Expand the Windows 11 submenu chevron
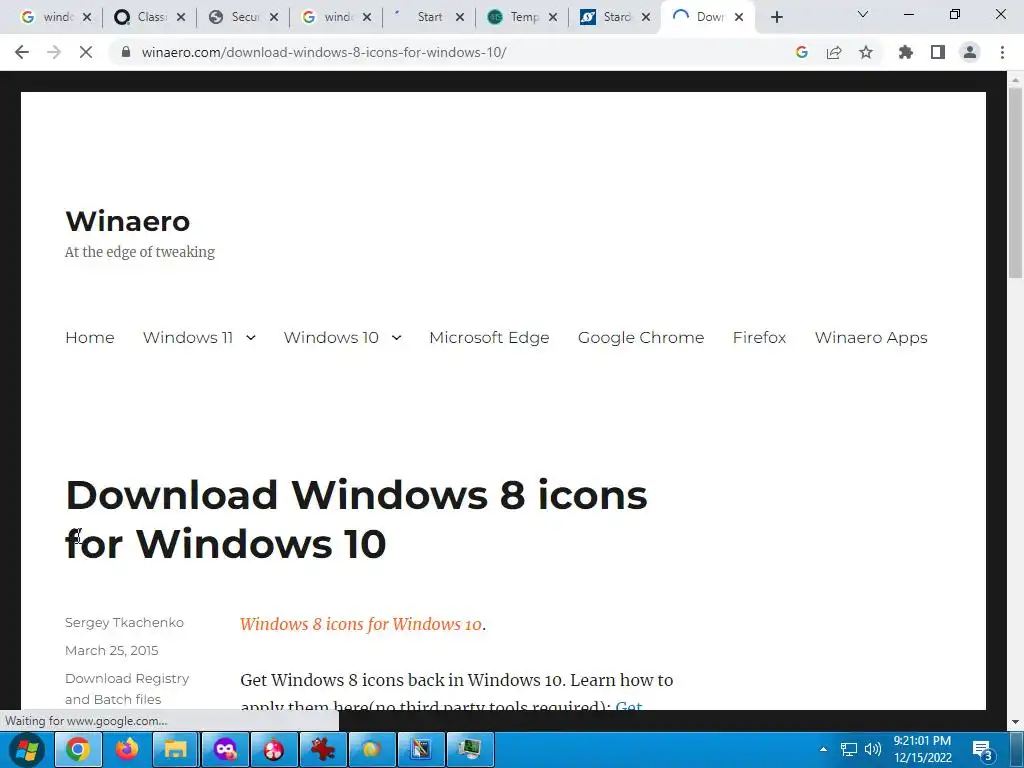Screen dimensions: 1024x768 coord(251,338)
